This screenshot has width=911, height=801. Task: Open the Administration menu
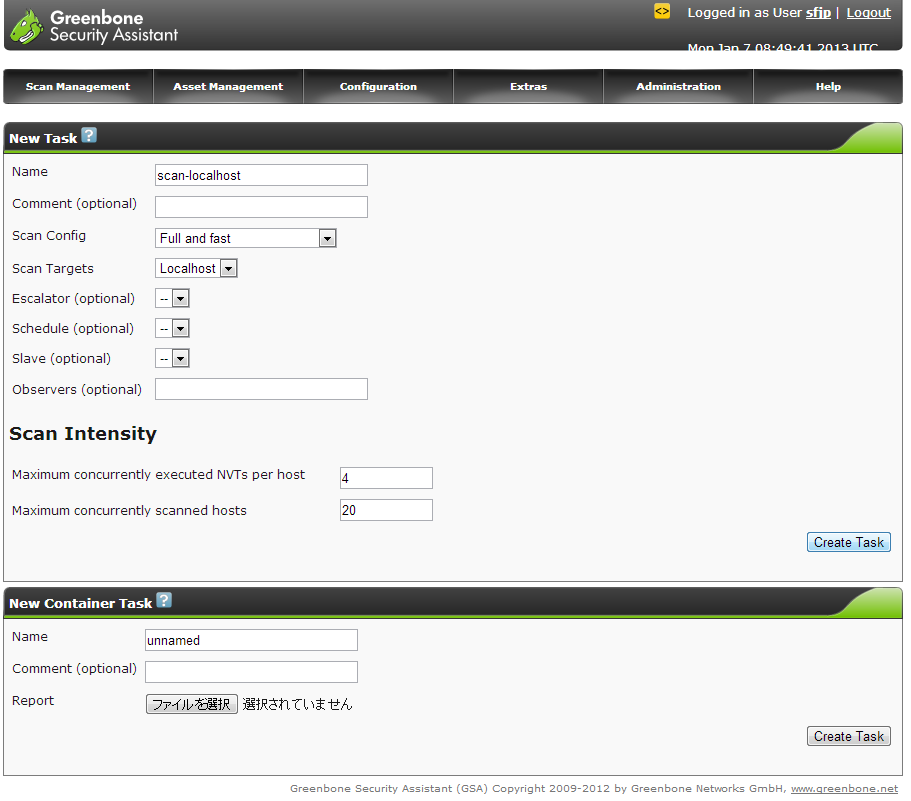pyautogui.click(x=678, y=87)
